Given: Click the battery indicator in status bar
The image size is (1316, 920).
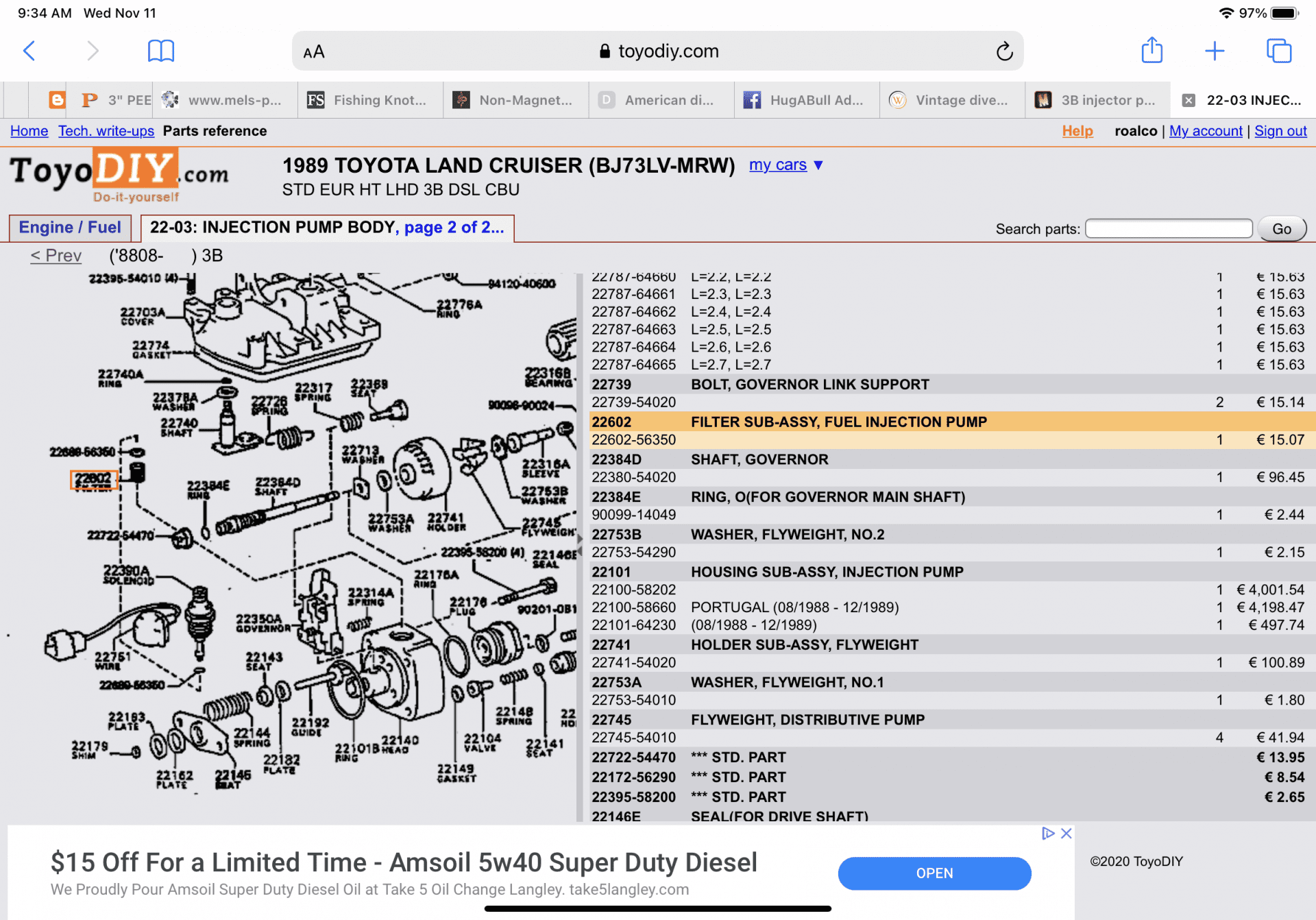Looking at the screenshot, I should [1284, 13].
